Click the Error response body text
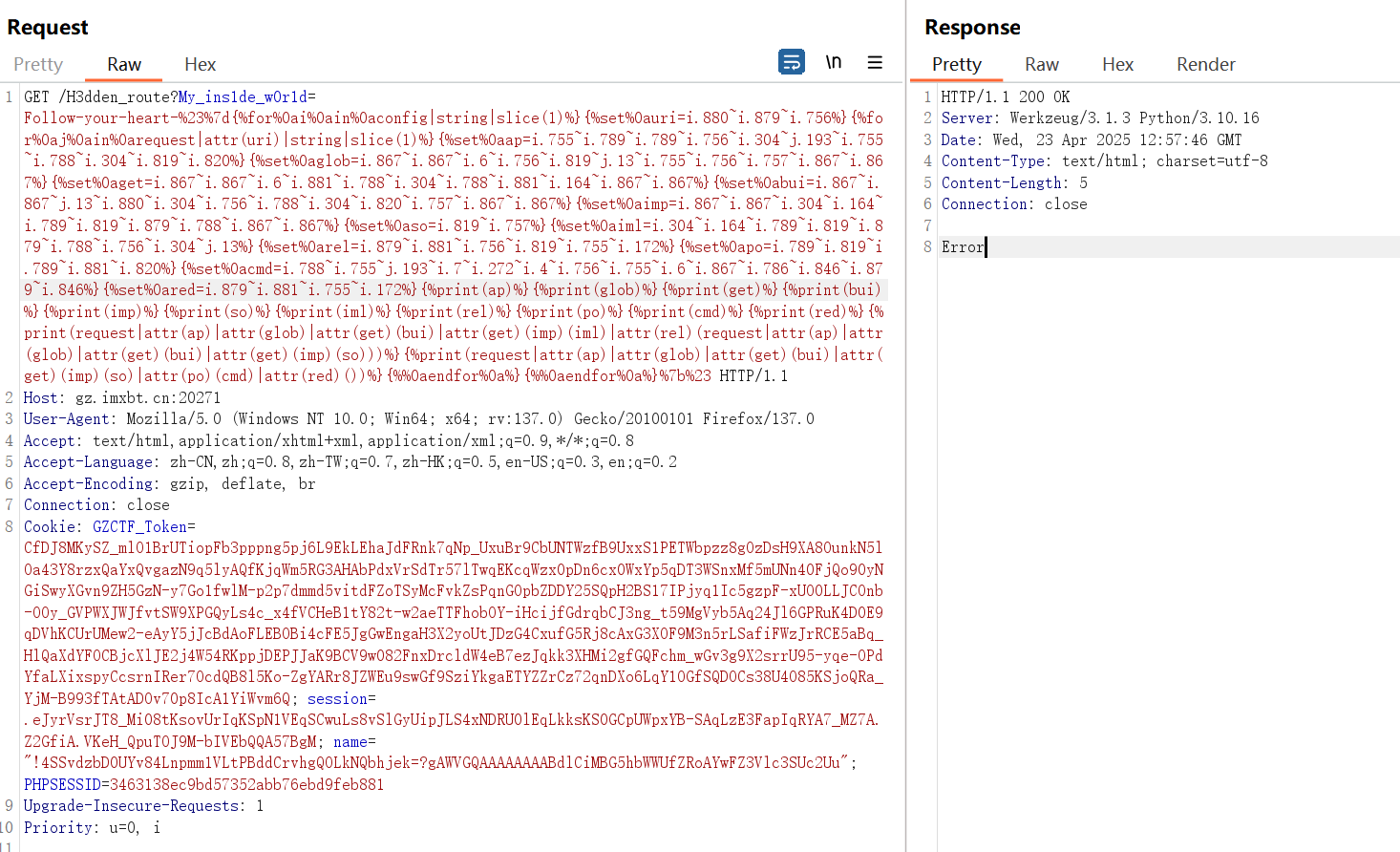 963,246
